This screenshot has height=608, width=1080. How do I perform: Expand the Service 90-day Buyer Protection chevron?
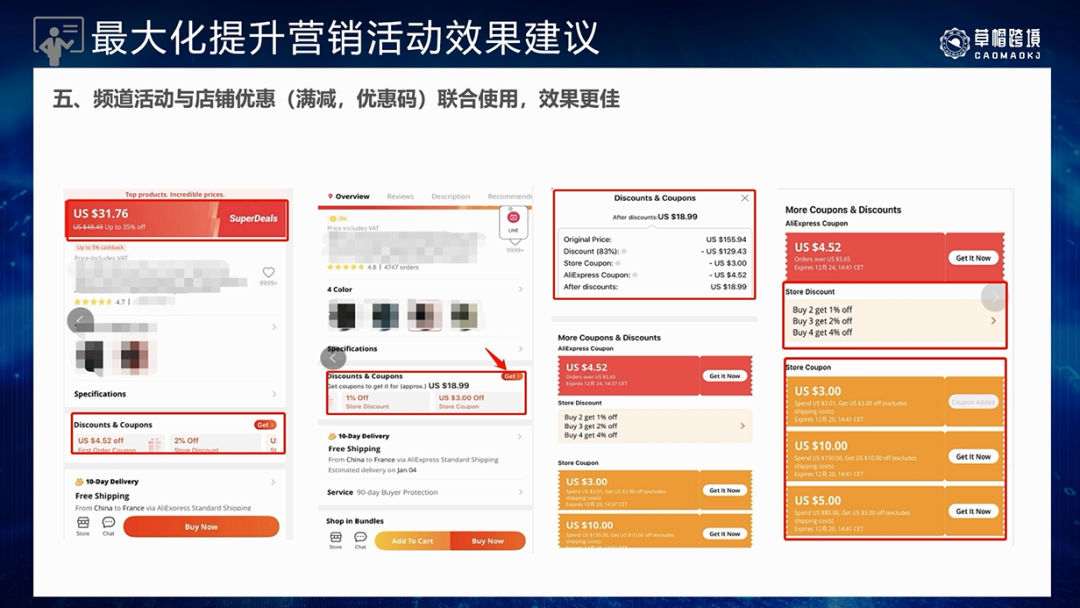tap(520, 492)
